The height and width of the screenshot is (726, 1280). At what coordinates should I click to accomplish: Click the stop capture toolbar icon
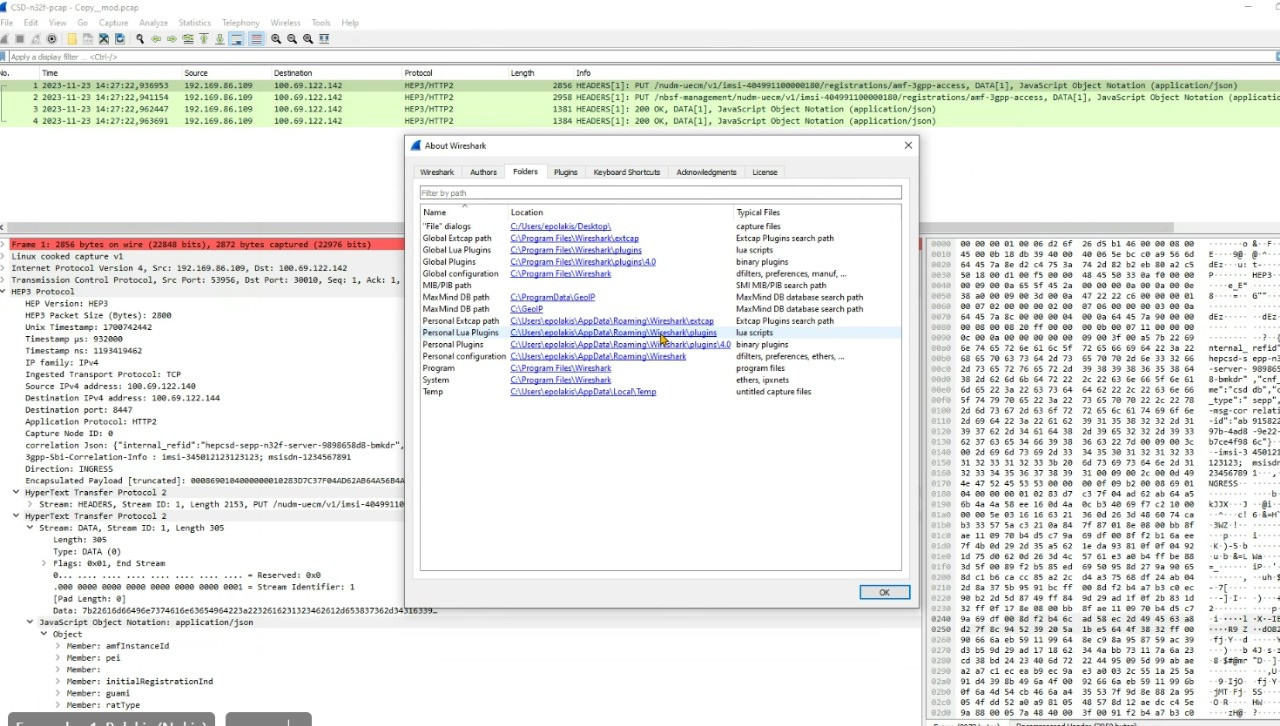[20, 39]
